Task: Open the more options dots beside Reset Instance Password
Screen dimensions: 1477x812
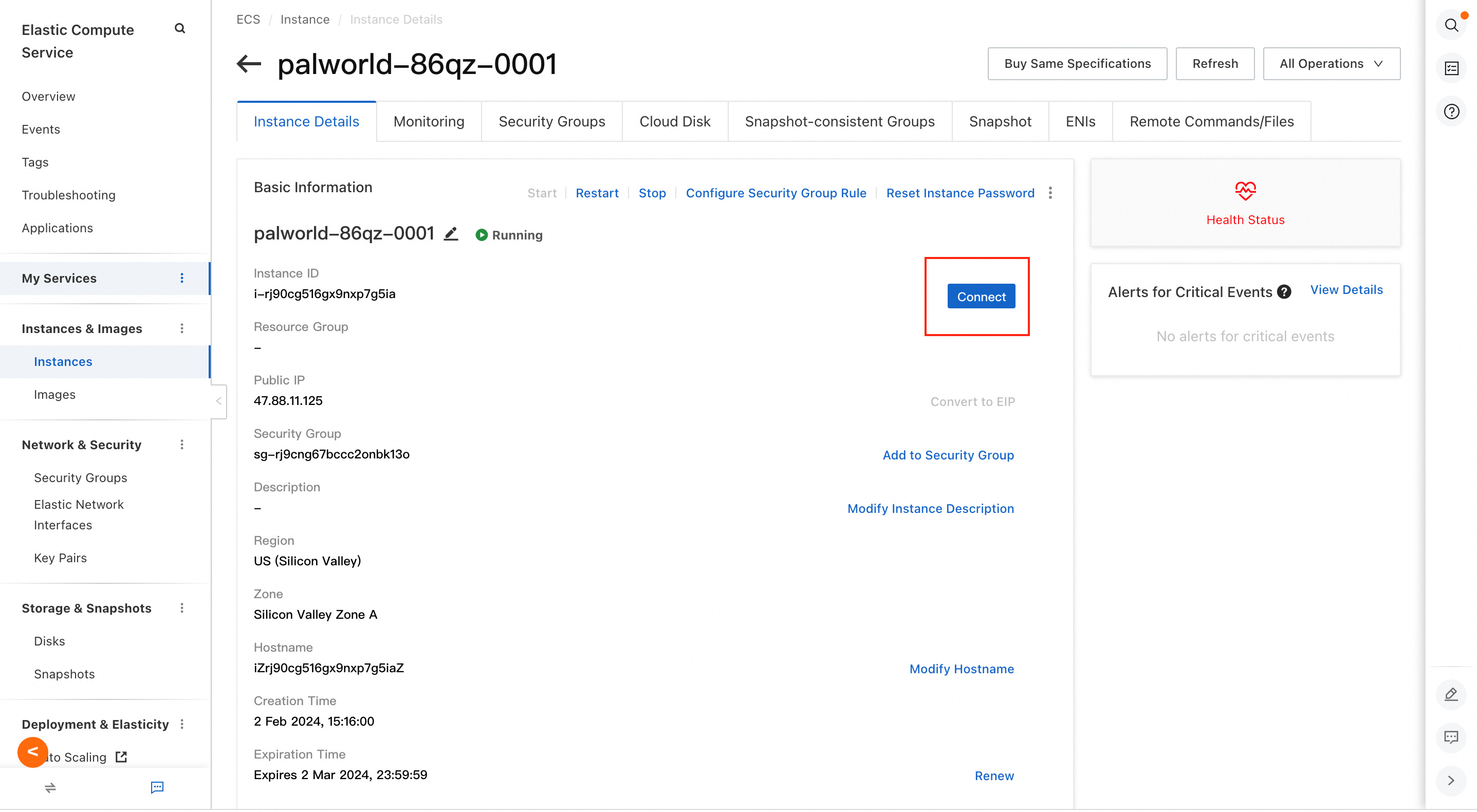Action: [1050, 193]
